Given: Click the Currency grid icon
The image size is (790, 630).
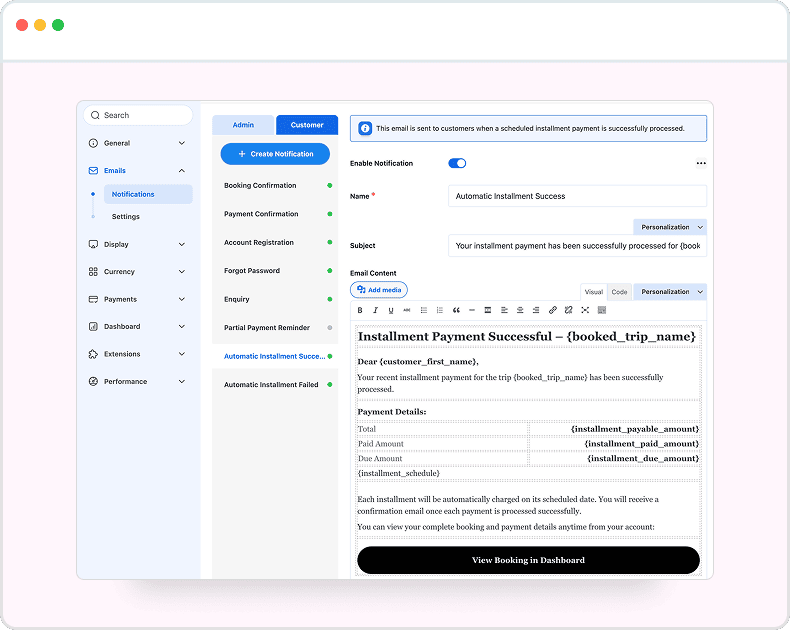Looking at the screenshot, I should (93, 272).
